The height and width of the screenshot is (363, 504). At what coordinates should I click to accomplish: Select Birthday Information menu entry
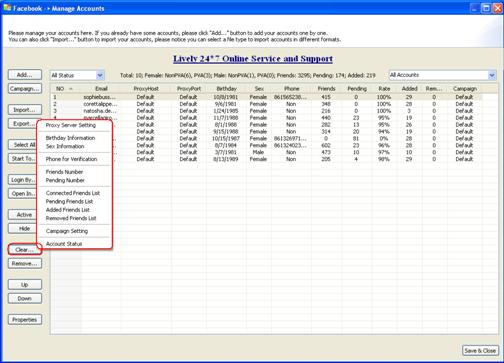click(x=70, y=138)
